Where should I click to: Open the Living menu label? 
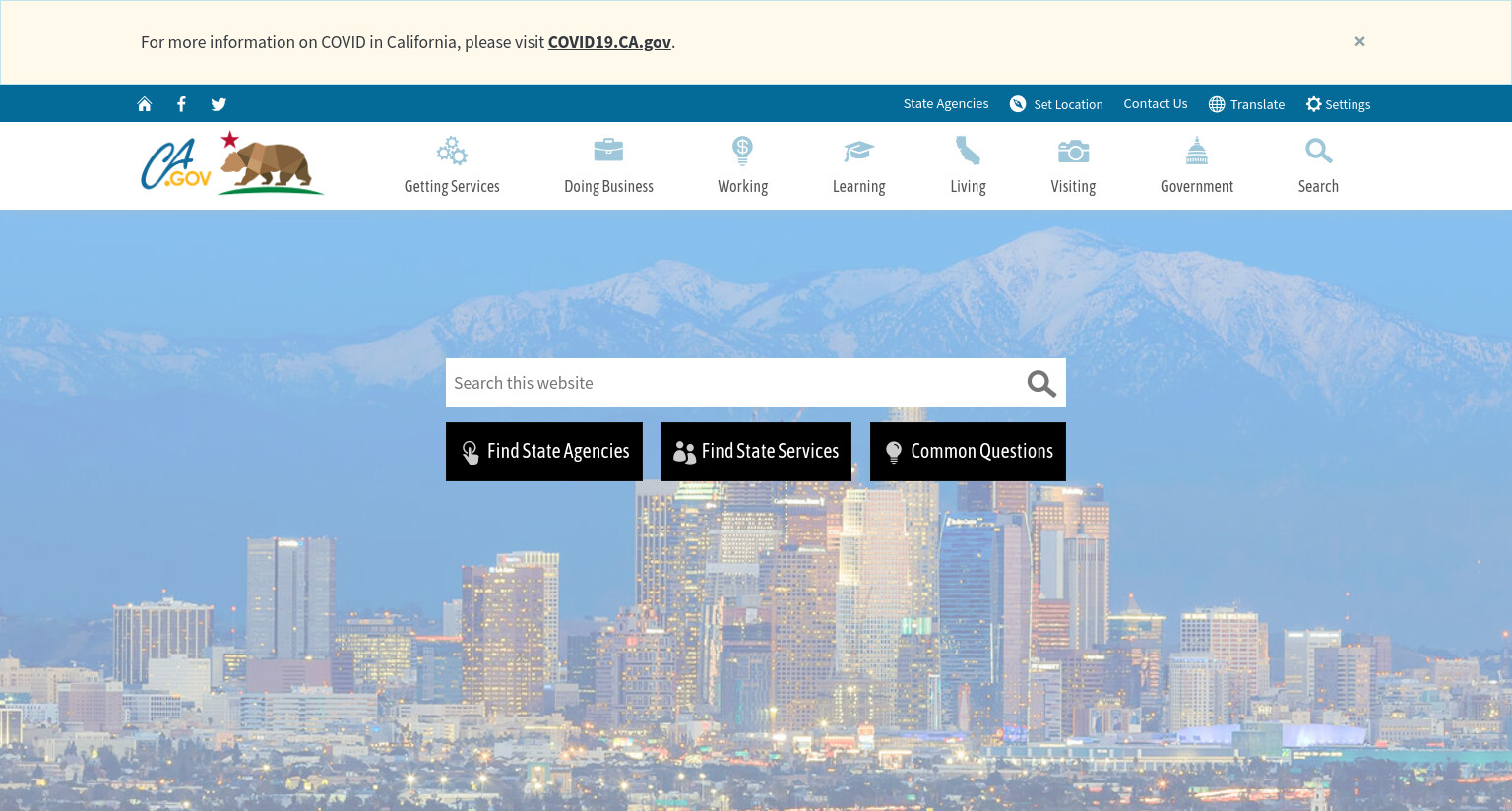tap(968, 186)
